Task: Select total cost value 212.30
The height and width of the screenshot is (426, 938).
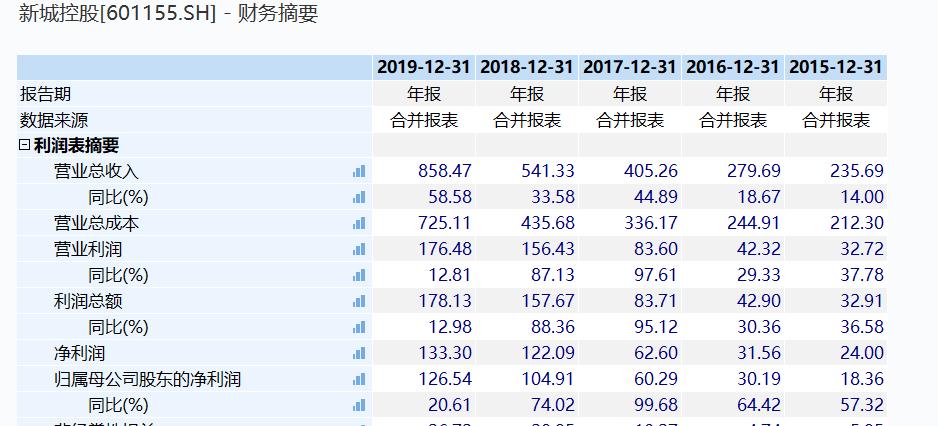Action: (x=857, y=223)
